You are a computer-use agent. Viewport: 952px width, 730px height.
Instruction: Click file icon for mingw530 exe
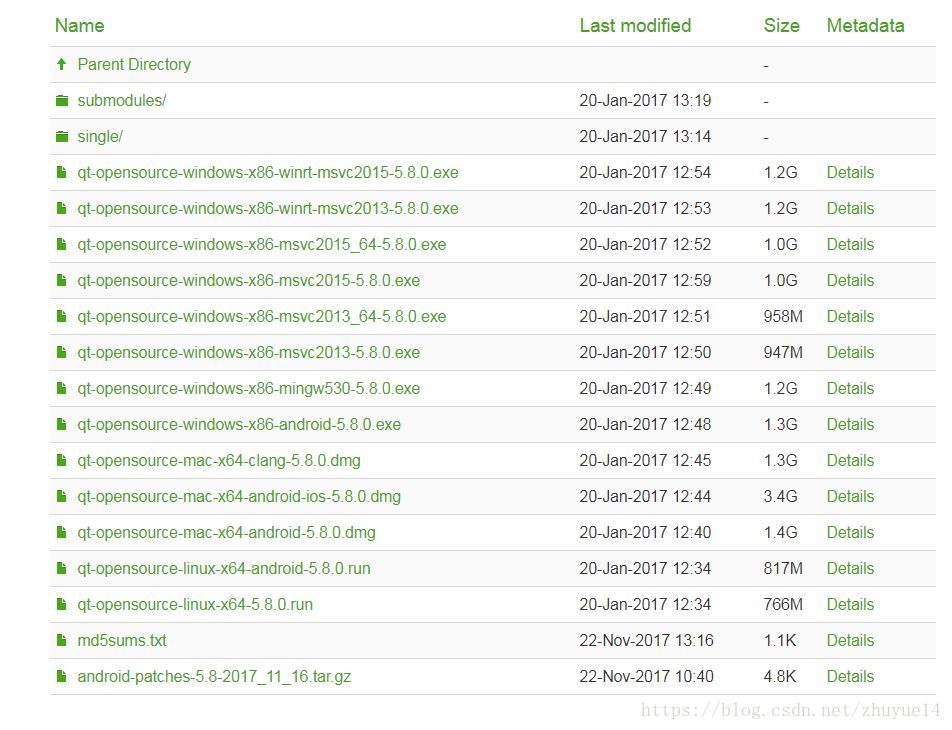(x=61, y=388)
